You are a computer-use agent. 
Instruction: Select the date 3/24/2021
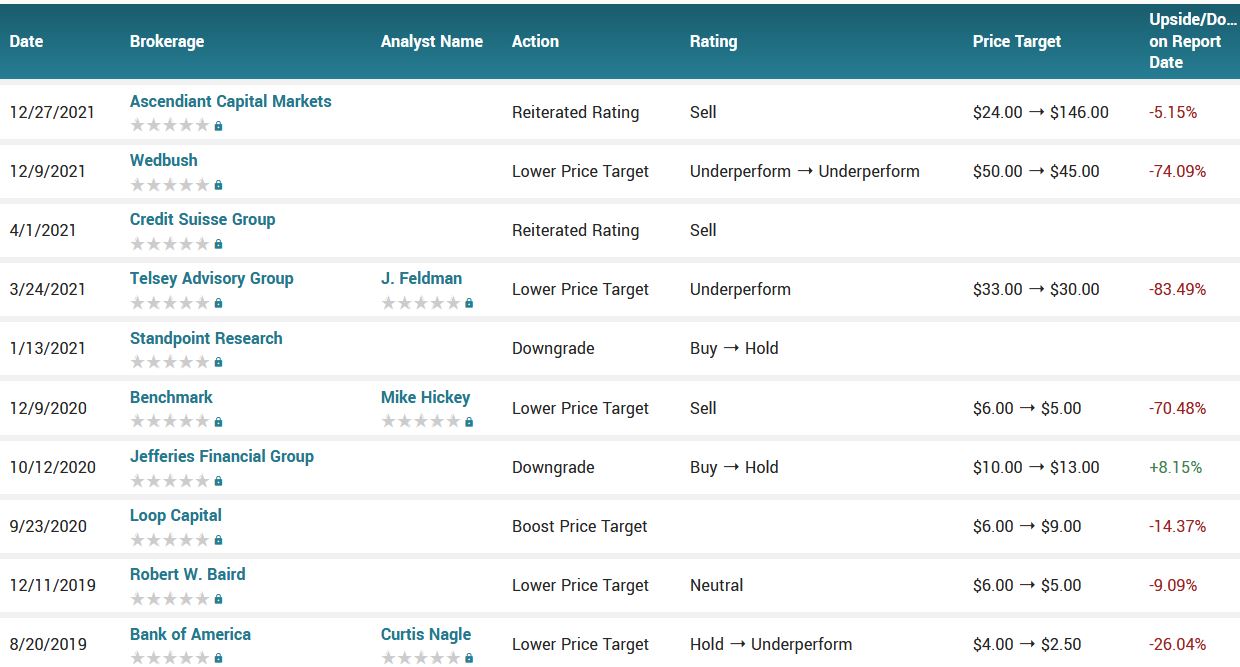pyautogui.click(x=48, y=289)
